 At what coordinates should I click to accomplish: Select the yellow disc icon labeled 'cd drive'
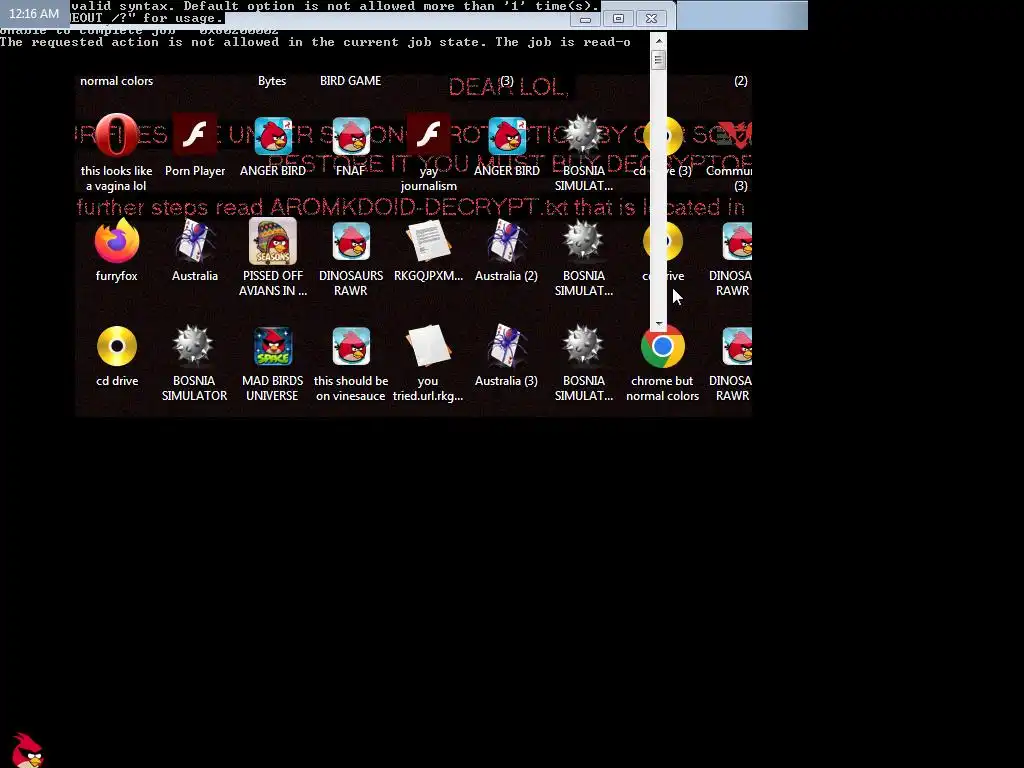117,346
